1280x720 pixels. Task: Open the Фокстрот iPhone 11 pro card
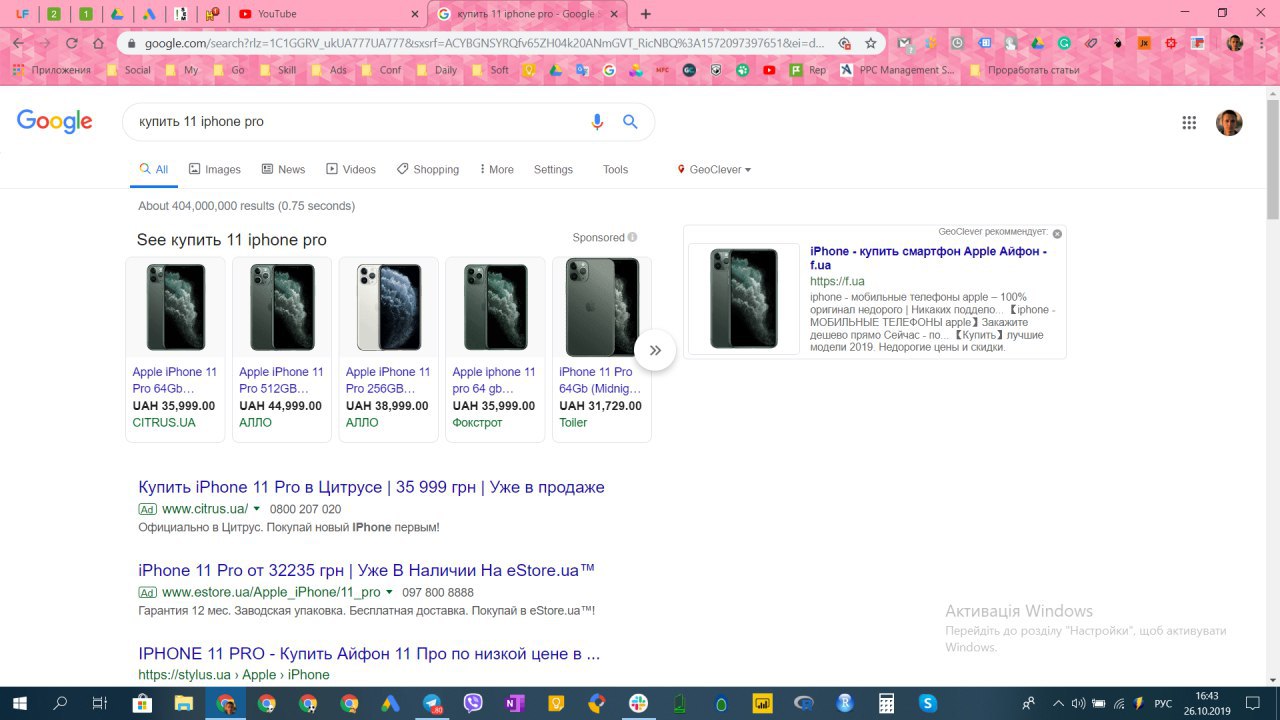[x=495, y=349]
